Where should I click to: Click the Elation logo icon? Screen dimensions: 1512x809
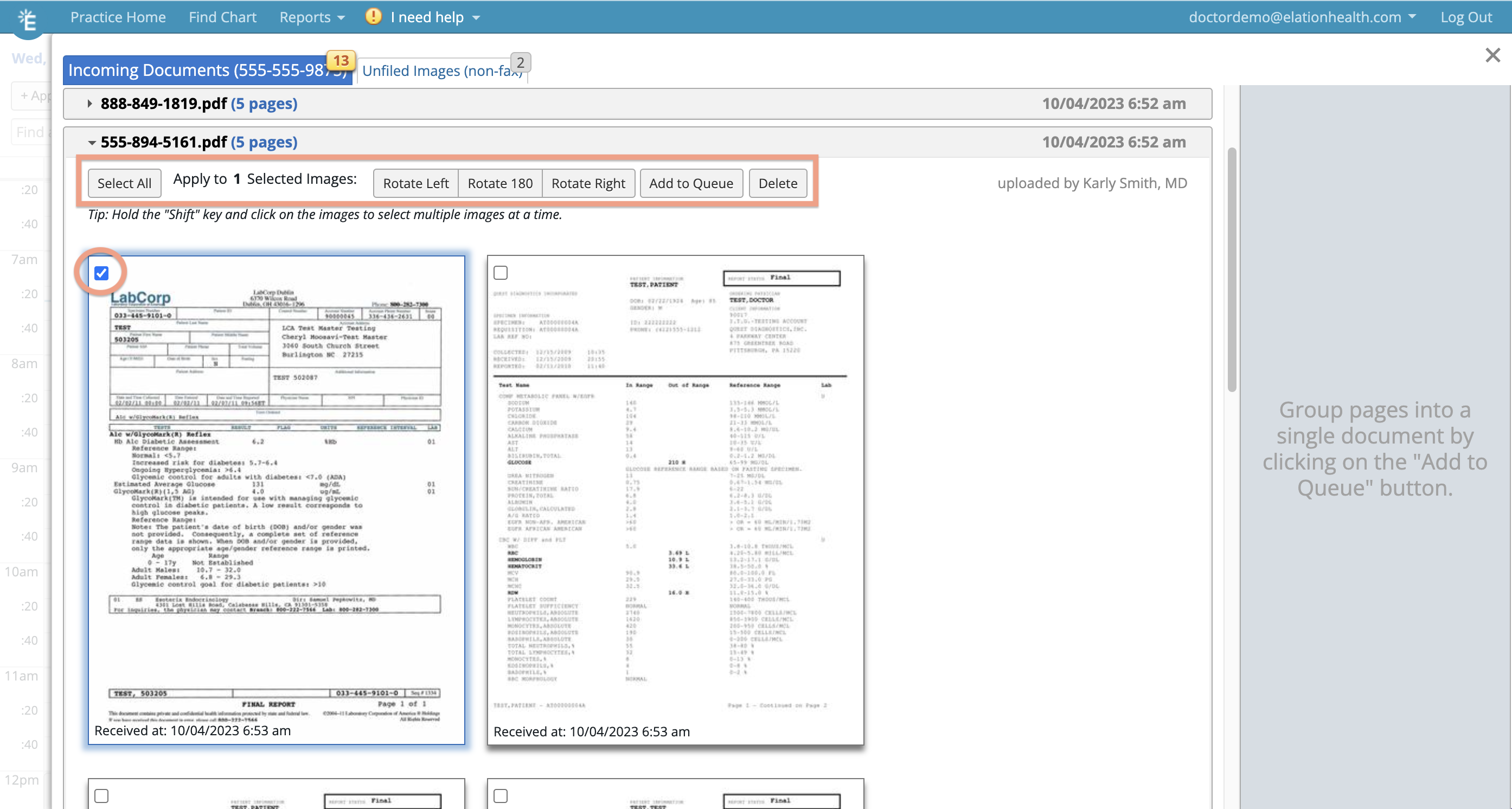27,19
